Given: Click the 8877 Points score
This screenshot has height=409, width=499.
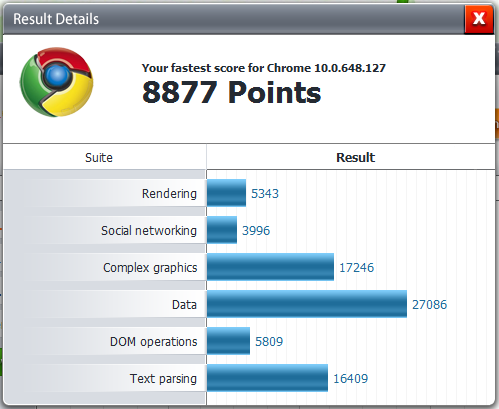Looking at the screenshot, I should pos(231,92).
